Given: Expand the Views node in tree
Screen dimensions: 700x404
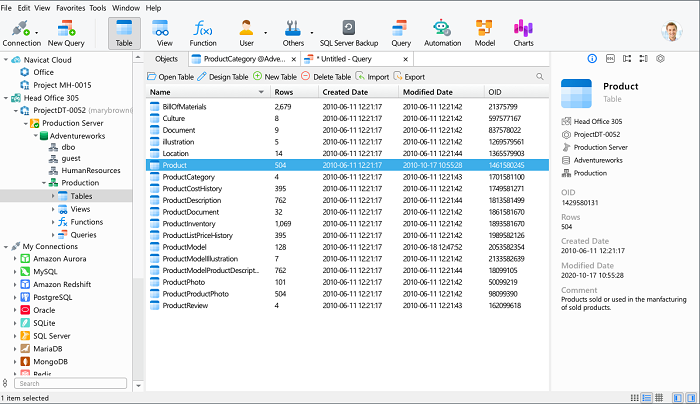Looking at the screenshot, I should (54, 209).
